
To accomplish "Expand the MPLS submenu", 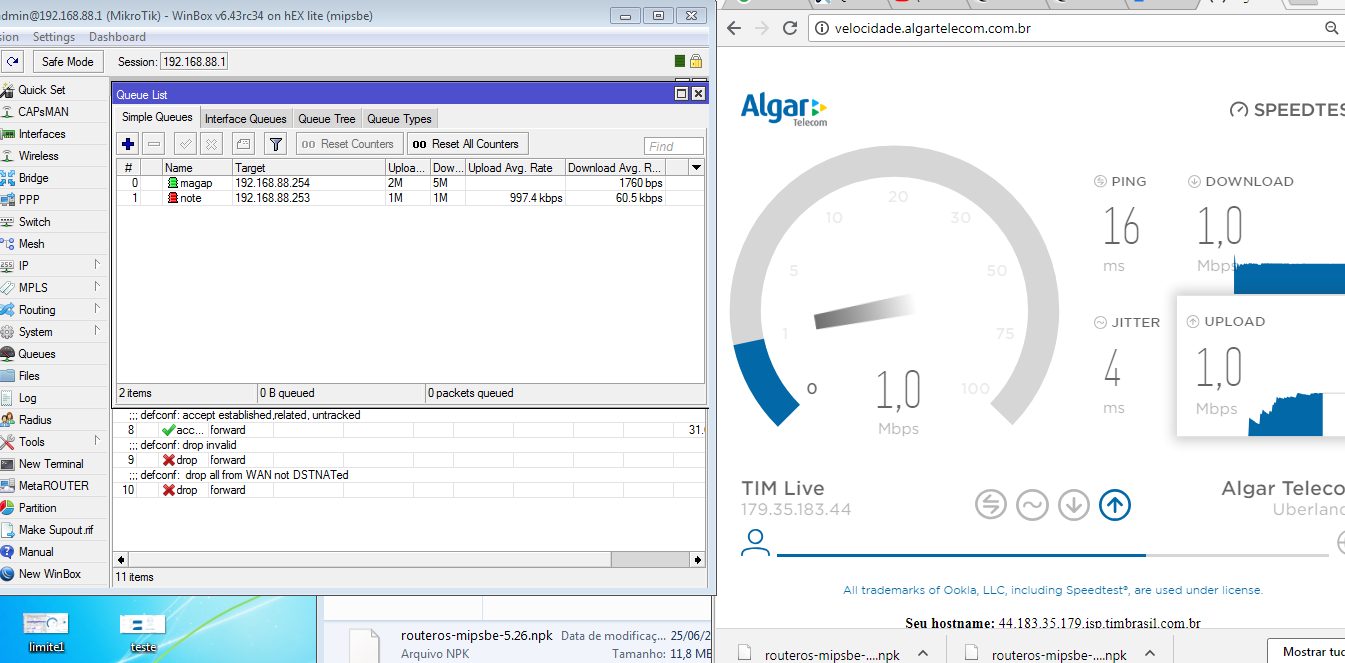I will [x=97, y=287].
